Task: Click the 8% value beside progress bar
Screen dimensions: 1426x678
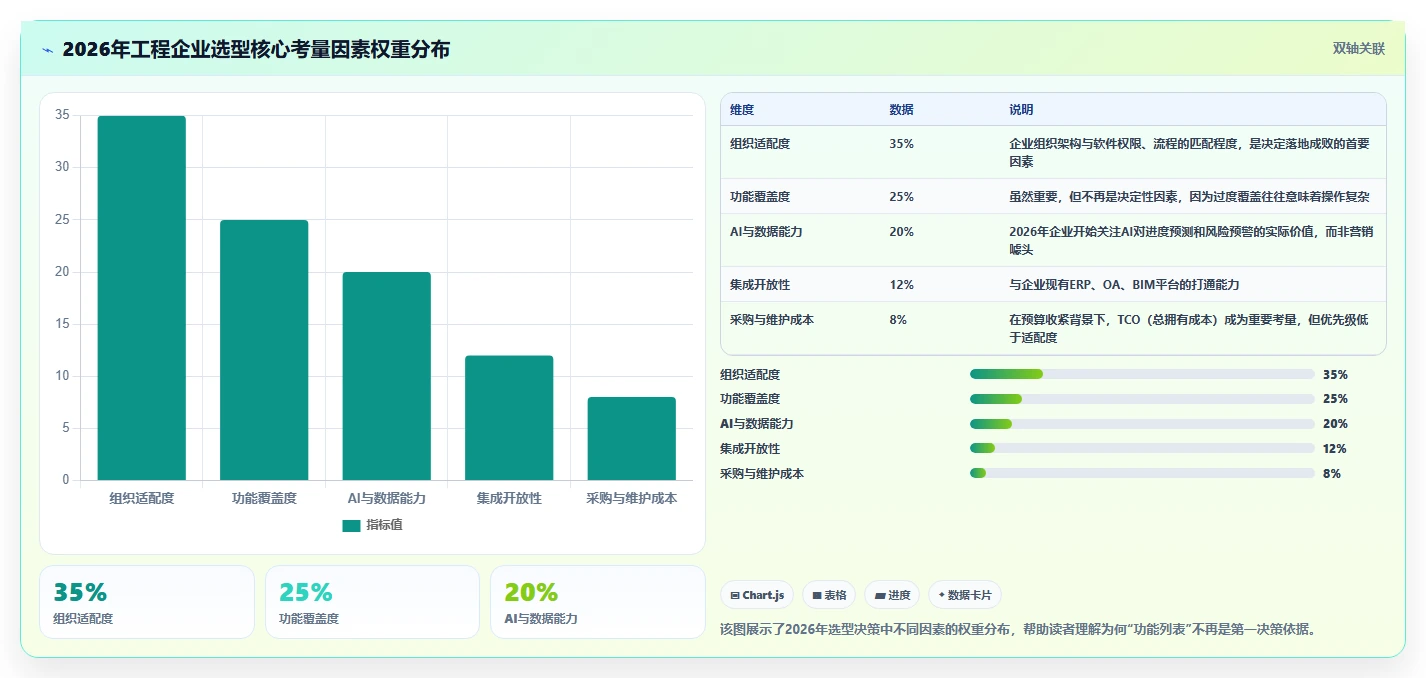Action: coord(1332,474)
